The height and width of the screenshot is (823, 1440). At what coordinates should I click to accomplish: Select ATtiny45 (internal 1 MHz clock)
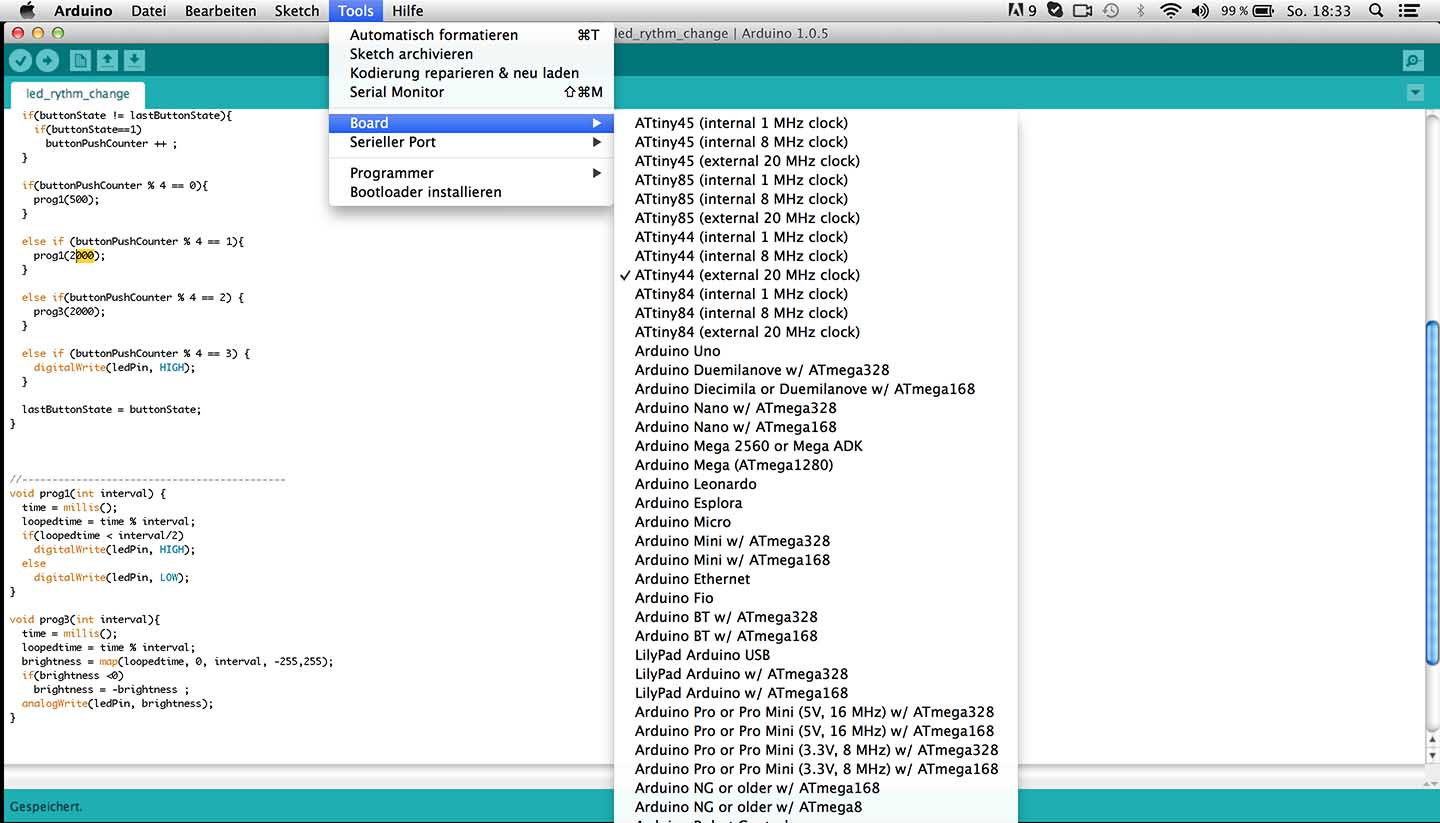pyautogui.click(x=816, y=123)
